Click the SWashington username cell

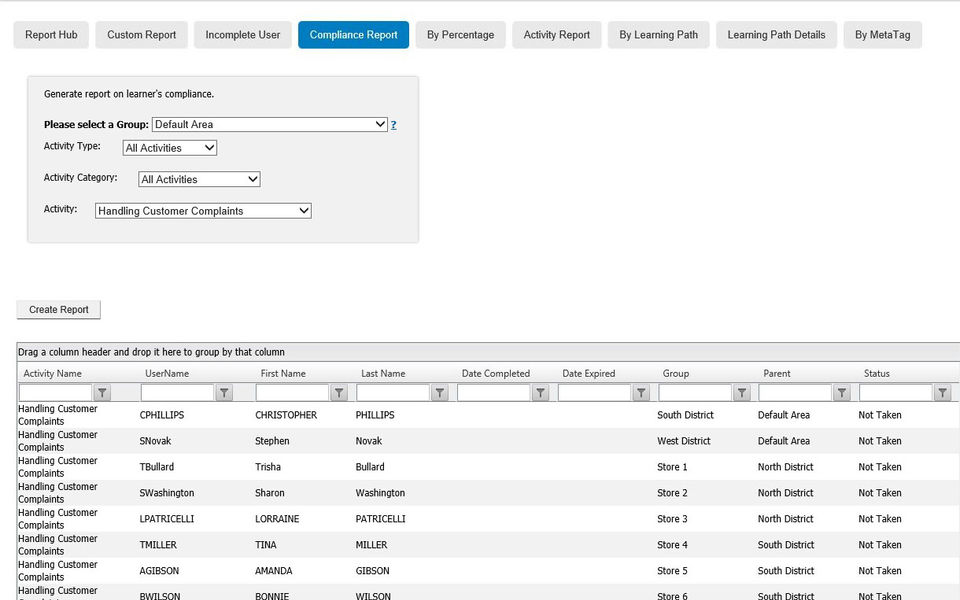tap(167, 493)
